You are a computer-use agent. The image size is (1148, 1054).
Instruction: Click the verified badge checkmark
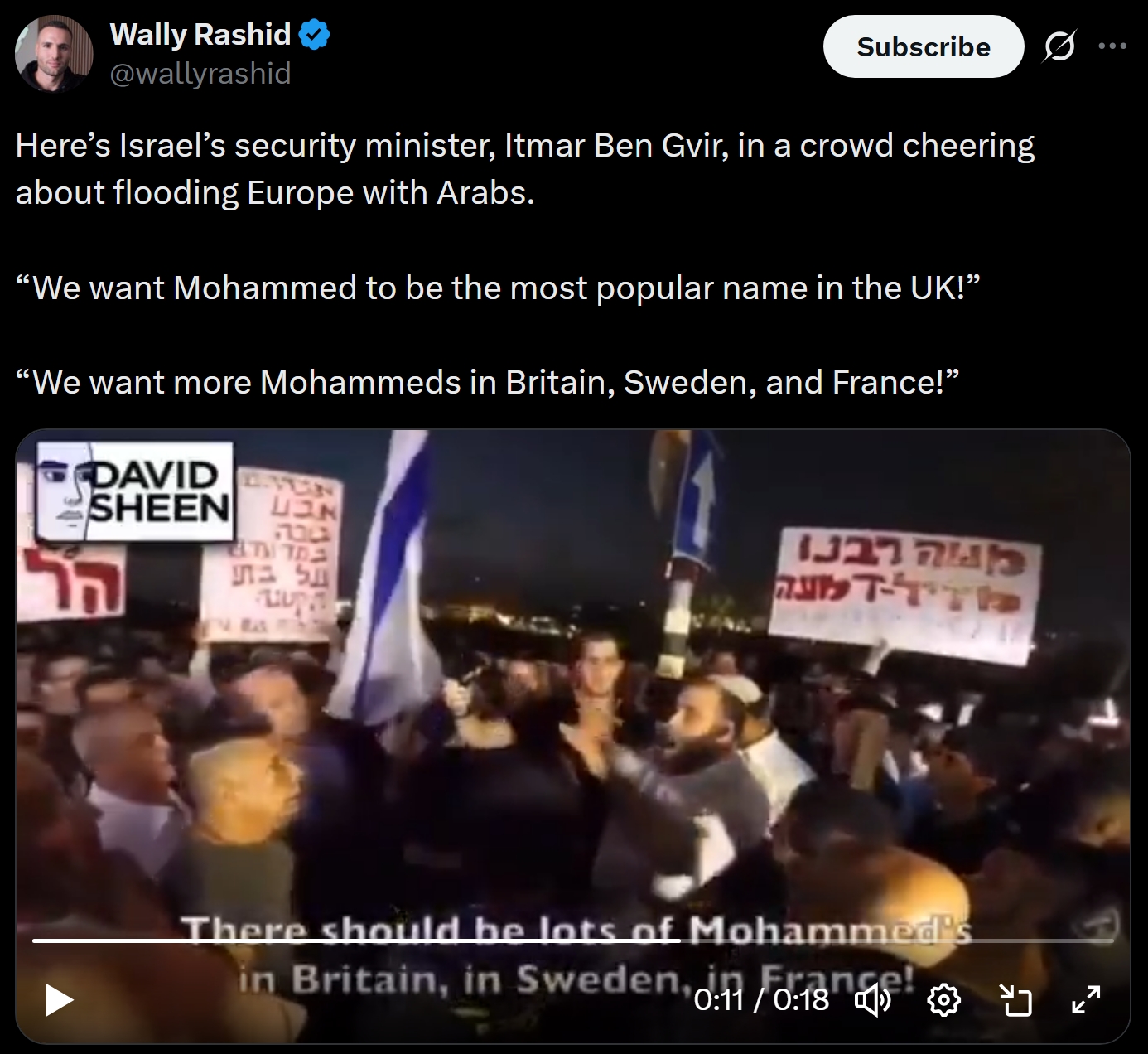pos(315,35)
